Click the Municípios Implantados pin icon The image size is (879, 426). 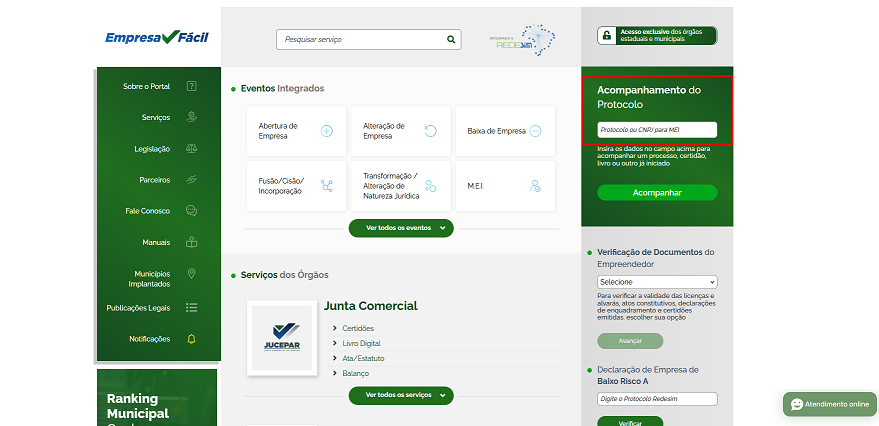pyautogui.click(x=192, y=274)
